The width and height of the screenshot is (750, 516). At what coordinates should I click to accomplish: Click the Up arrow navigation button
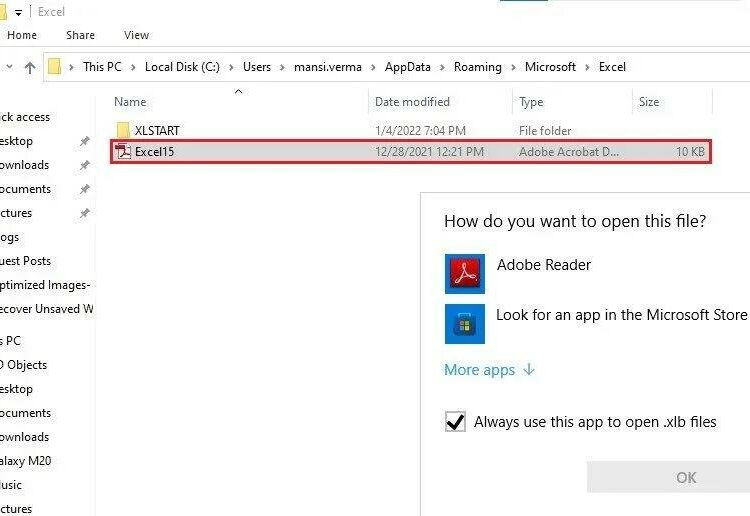(x=30, y=67)
